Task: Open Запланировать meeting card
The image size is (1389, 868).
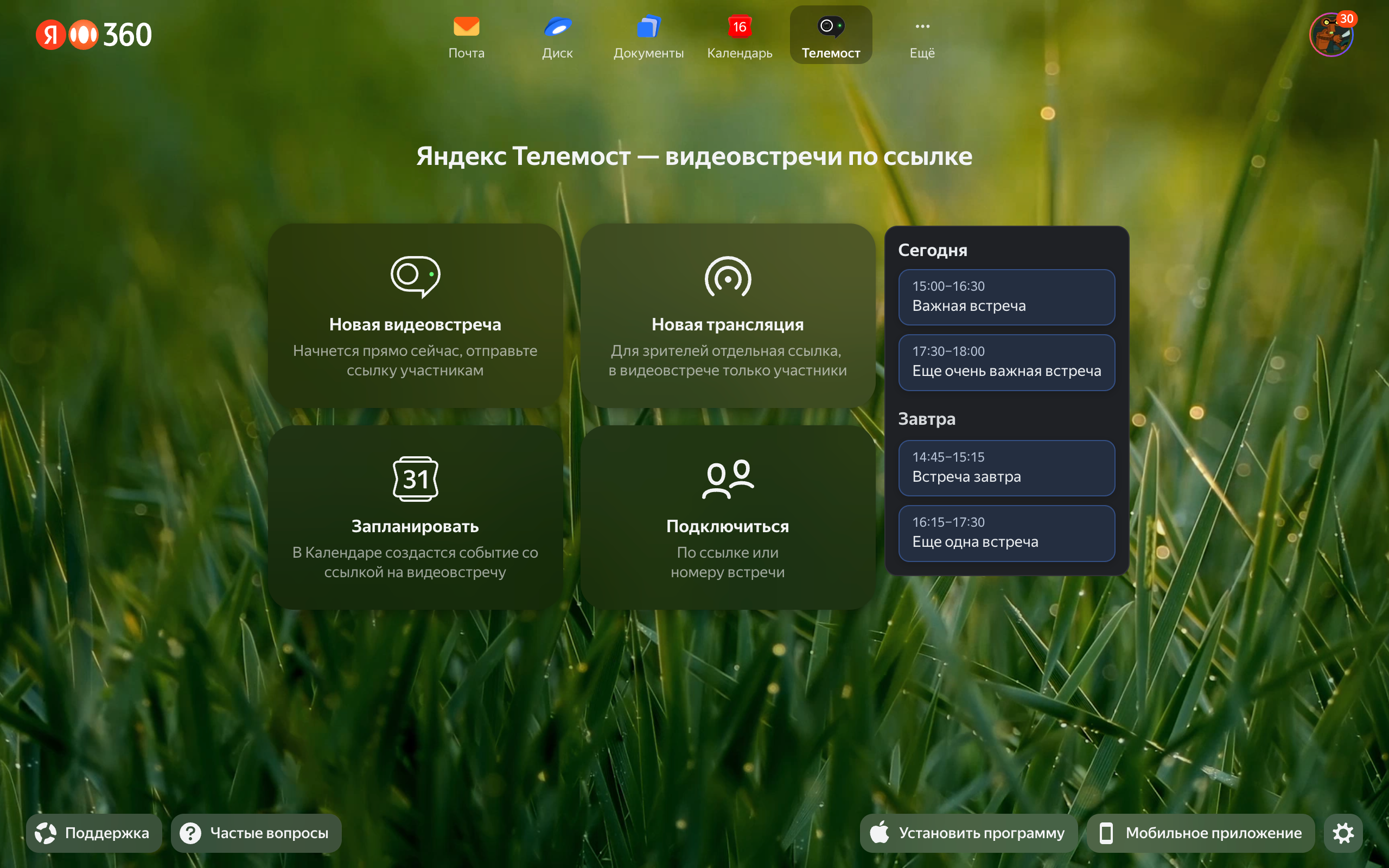Action: click(415, 517)
